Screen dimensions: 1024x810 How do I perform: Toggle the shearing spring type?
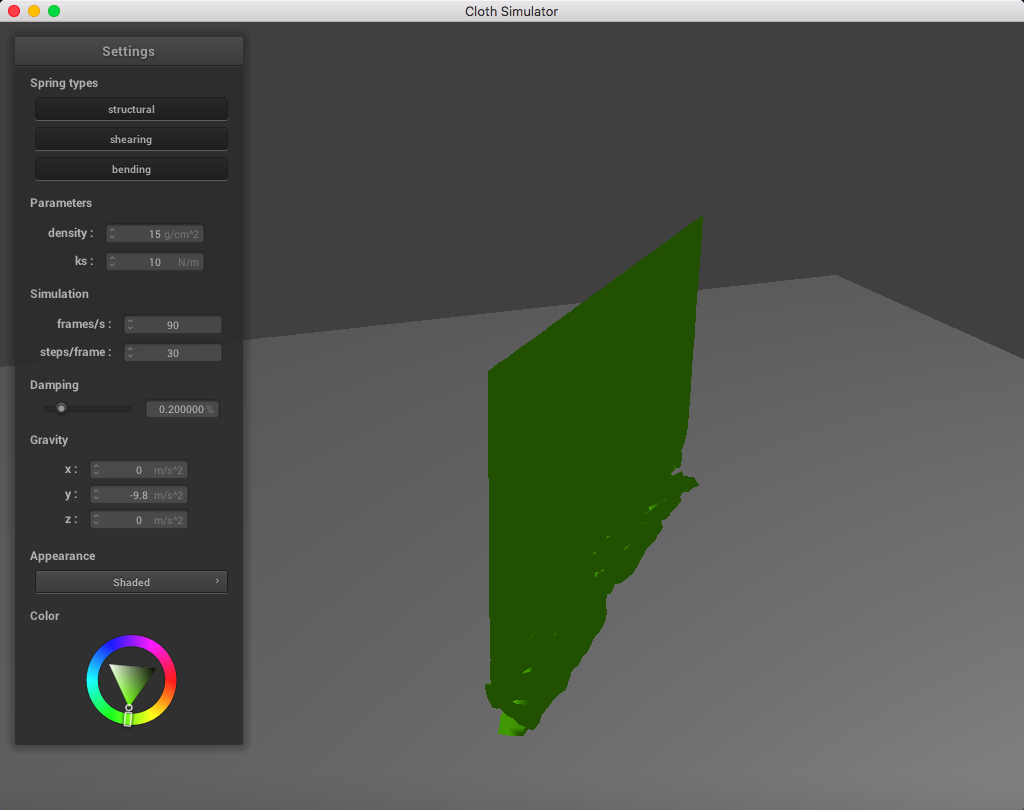point(131,139)
